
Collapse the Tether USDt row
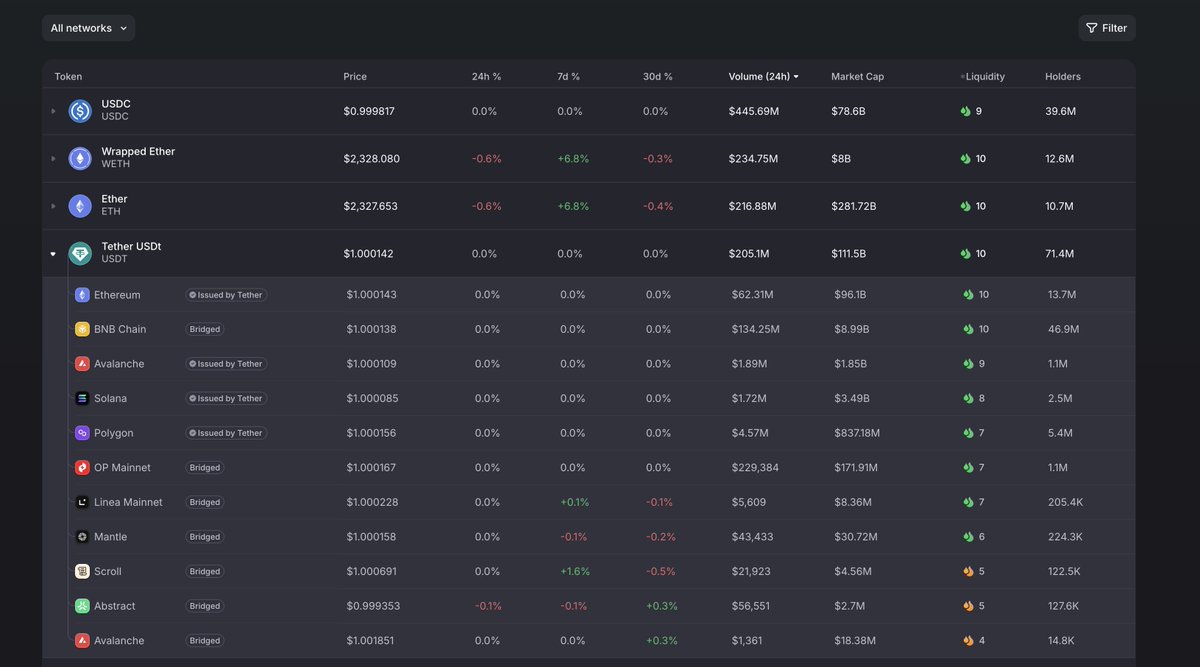pos(54,254)
